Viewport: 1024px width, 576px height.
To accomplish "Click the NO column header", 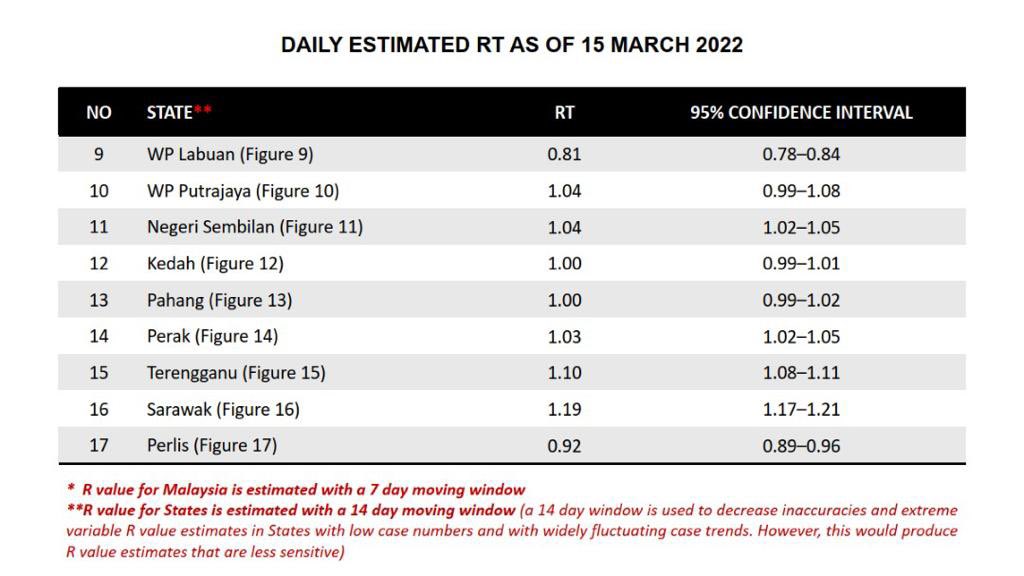I will click(x=99, y=112).
